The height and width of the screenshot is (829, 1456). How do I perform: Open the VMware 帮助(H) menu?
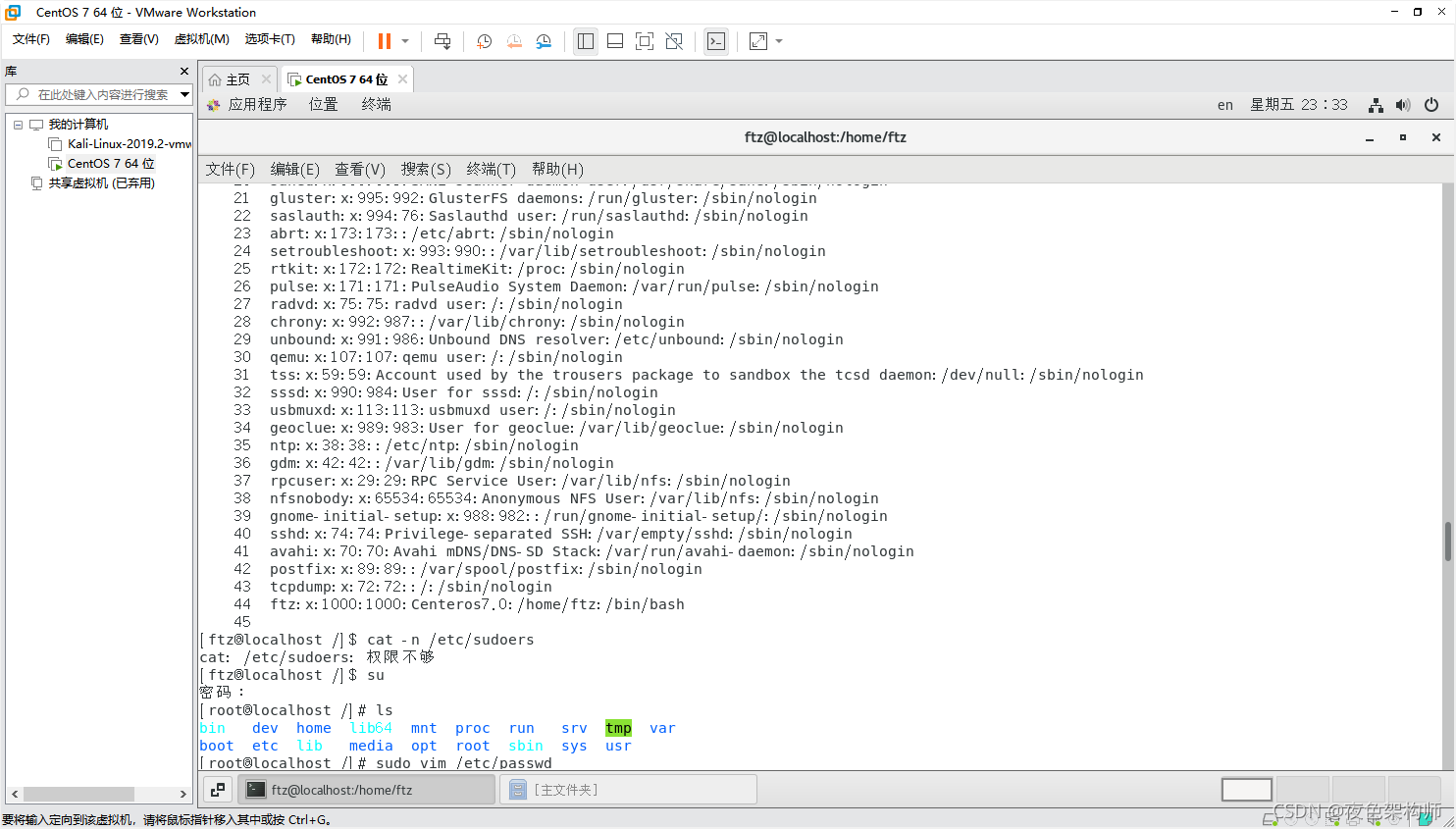331,39
